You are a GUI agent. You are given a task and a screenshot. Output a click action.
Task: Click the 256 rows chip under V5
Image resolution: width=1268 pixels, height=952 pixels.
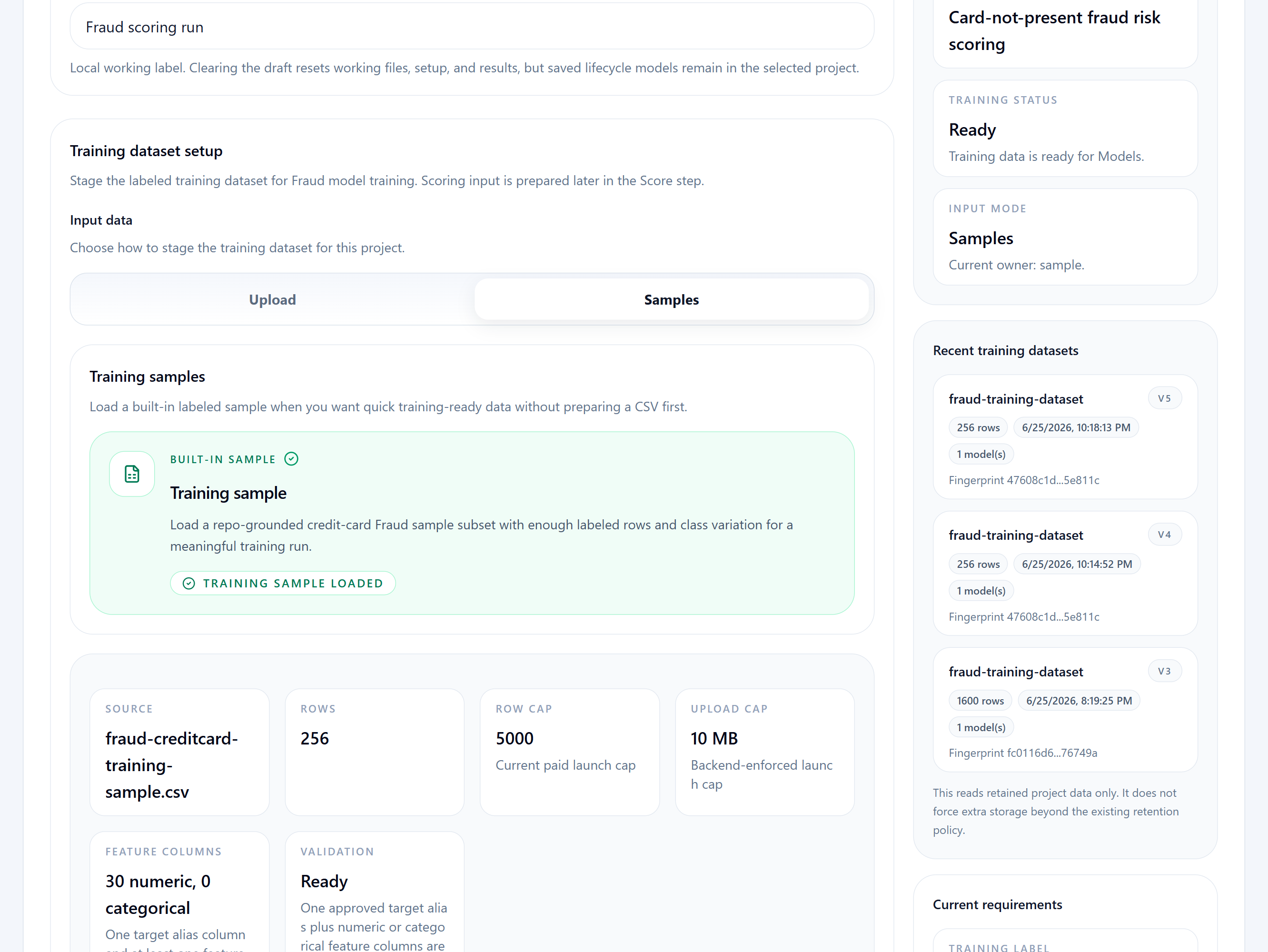[978, 427]
